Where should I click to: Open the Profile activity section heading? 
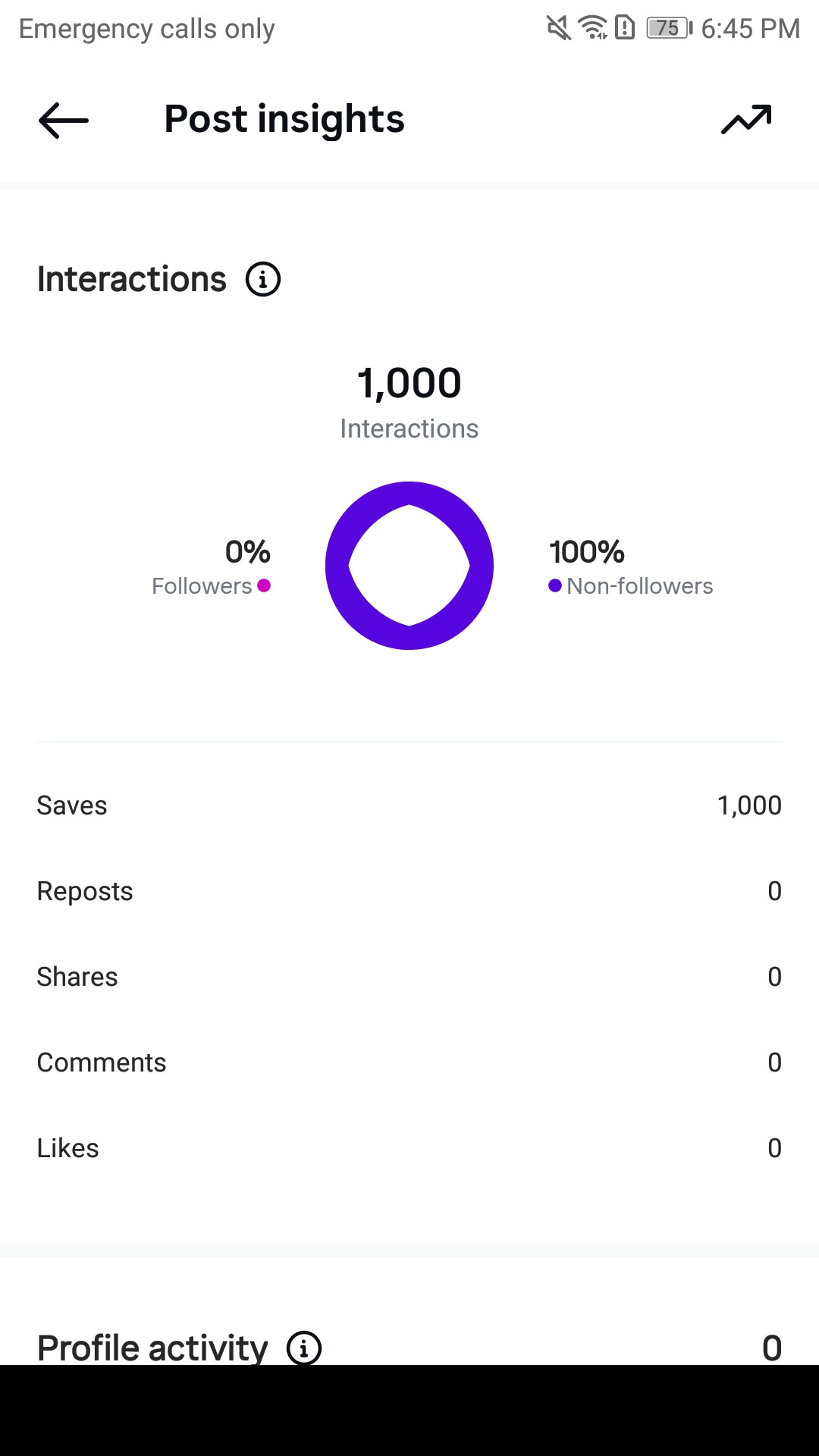pyautogui.click(x=152, y=1348)
